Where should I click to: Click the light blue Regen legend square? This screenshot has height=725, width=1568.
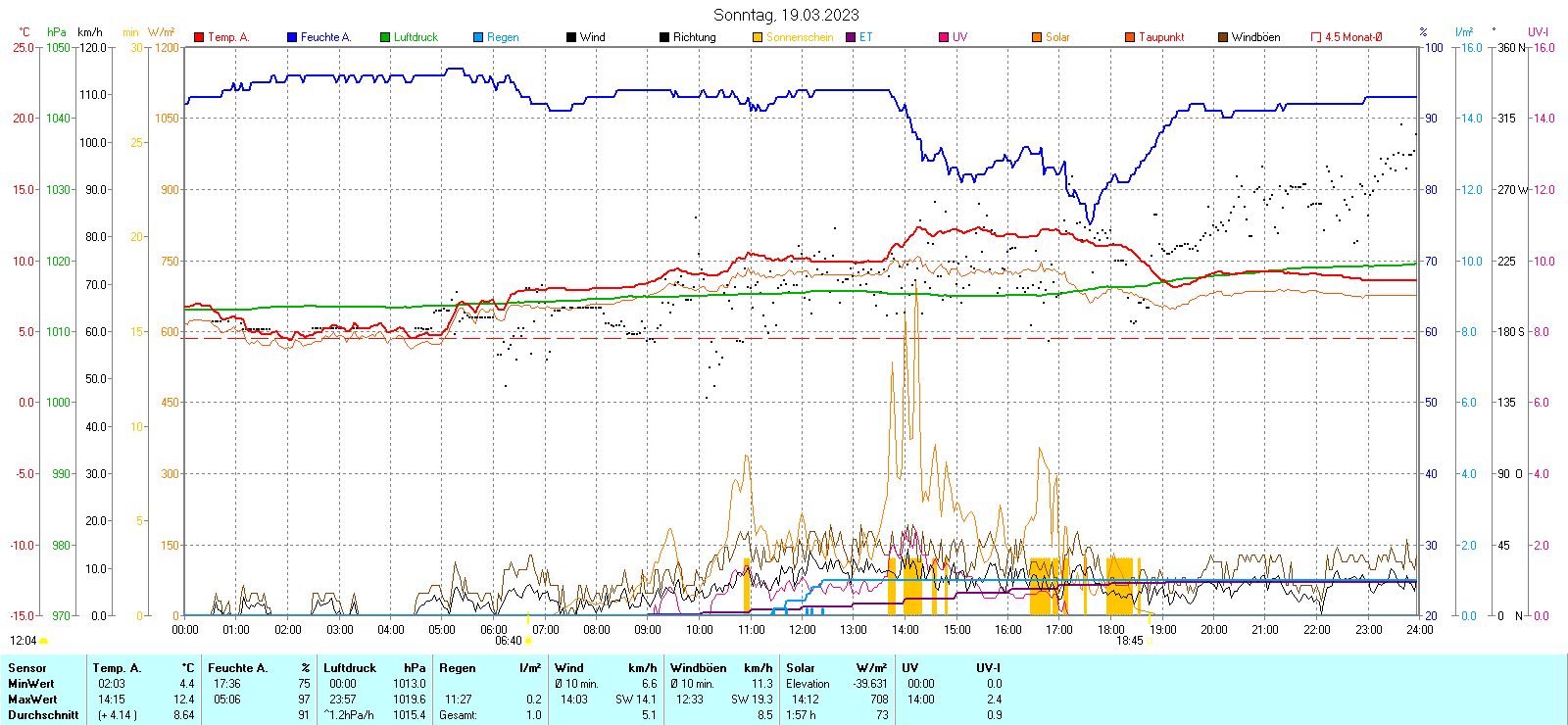coord(478,37)
